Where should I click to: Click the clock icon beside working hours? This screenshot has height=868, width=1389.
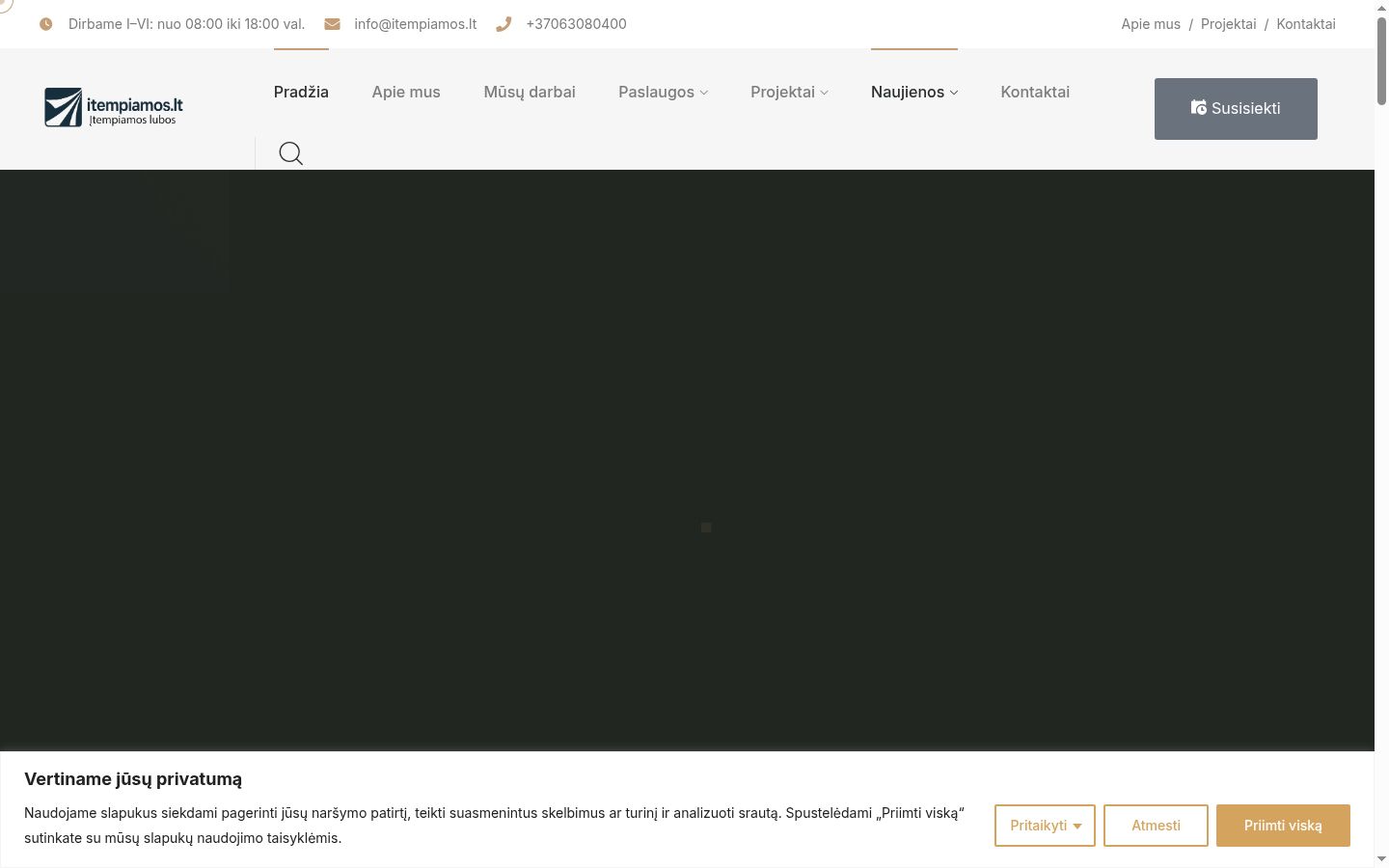click(x=45, y=24)
